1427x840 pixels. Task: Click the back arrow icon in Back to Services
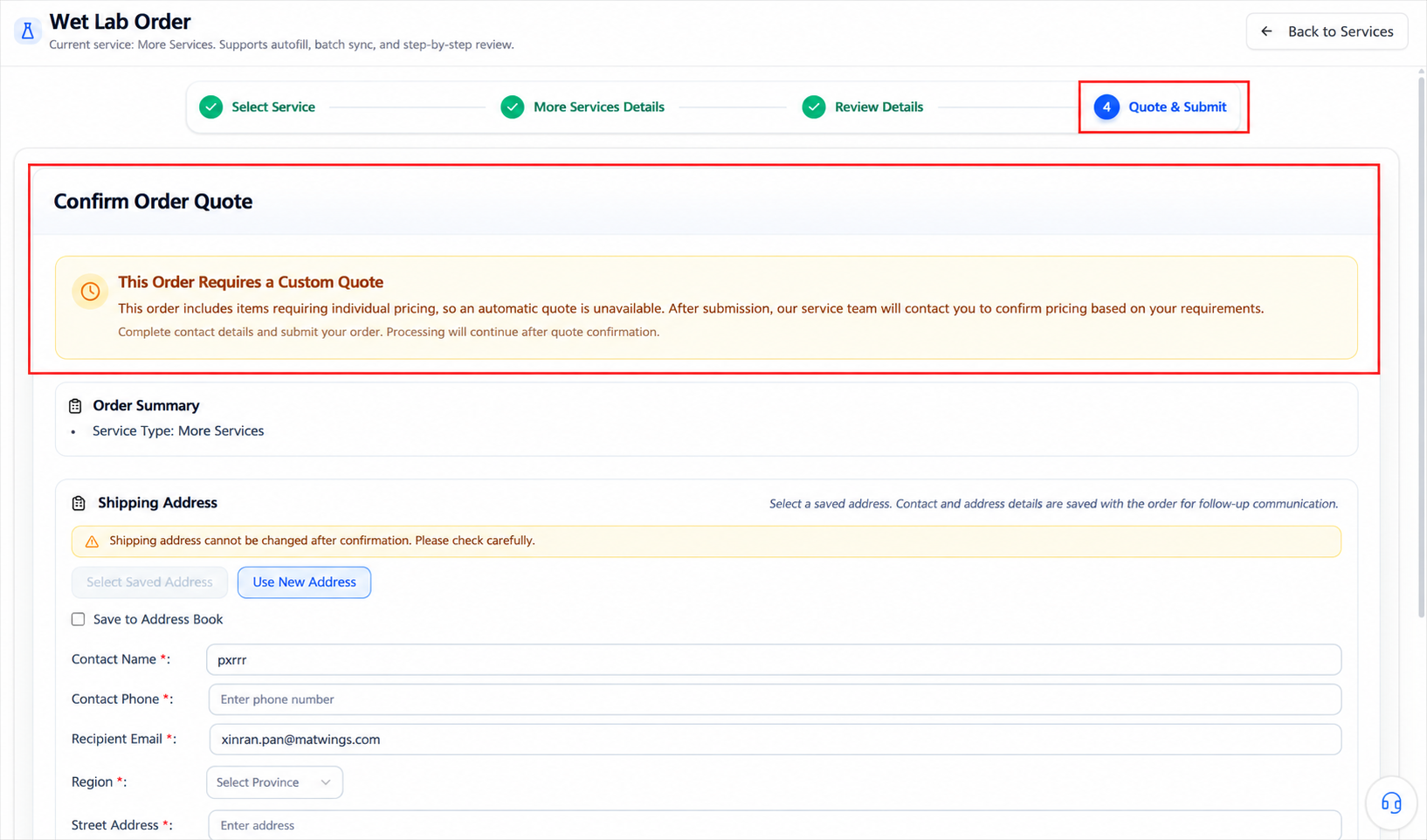(1266, 31)
